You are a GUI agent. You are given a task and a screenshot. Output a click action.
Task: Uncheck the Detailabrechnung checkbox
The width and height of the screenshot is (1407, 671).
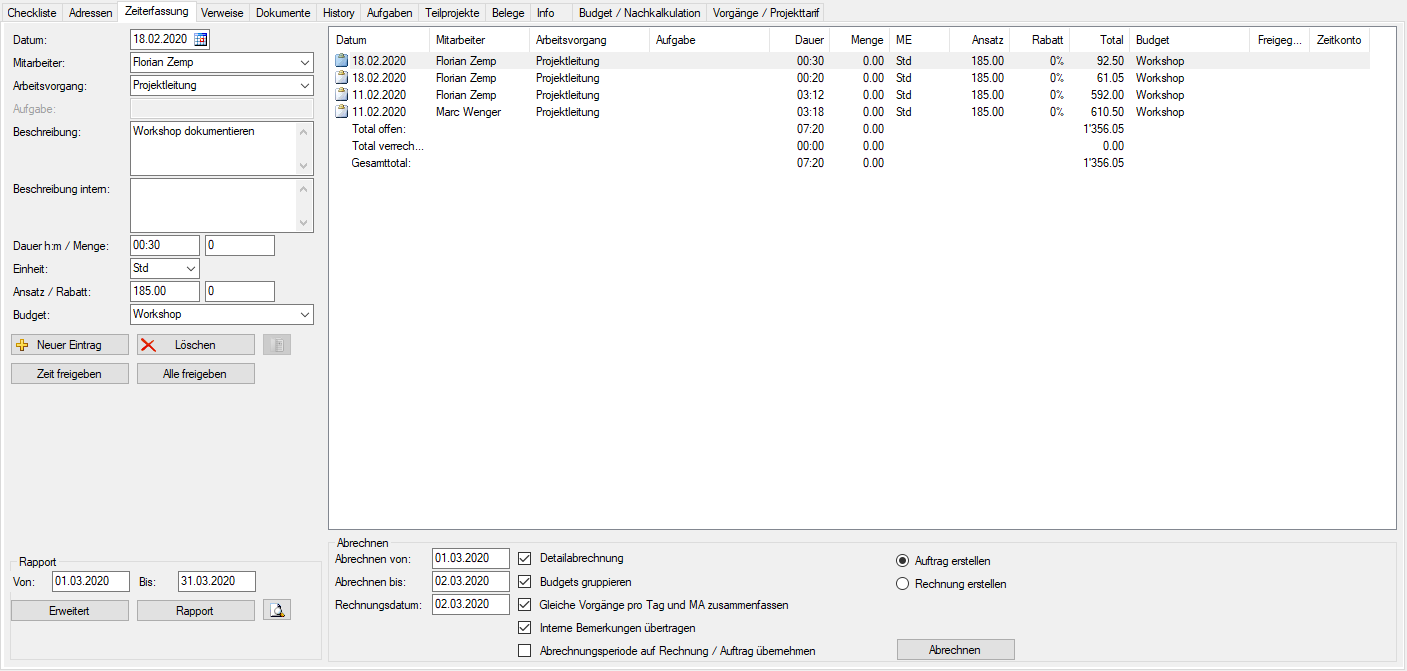[x=525, y=558]
